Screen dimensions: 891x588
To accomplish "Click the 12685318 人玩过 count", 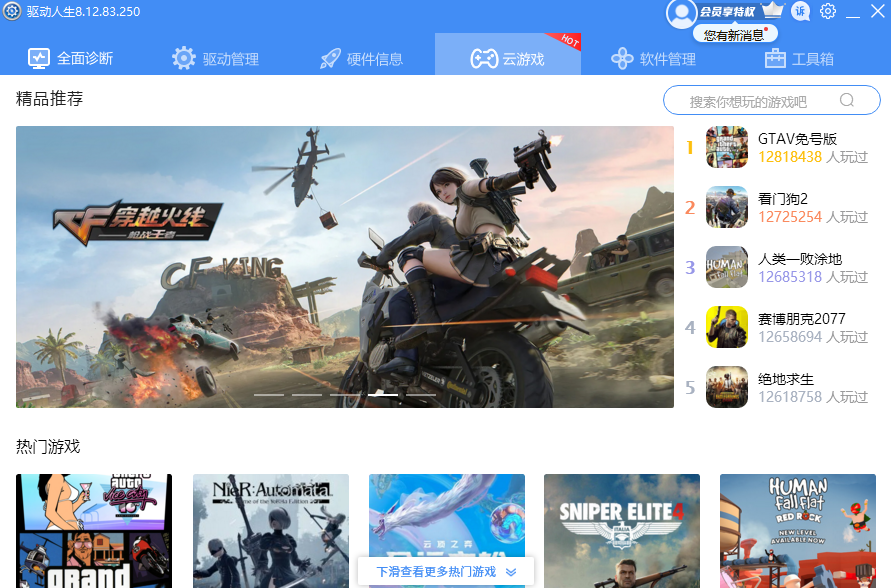I will pos(813,277).
